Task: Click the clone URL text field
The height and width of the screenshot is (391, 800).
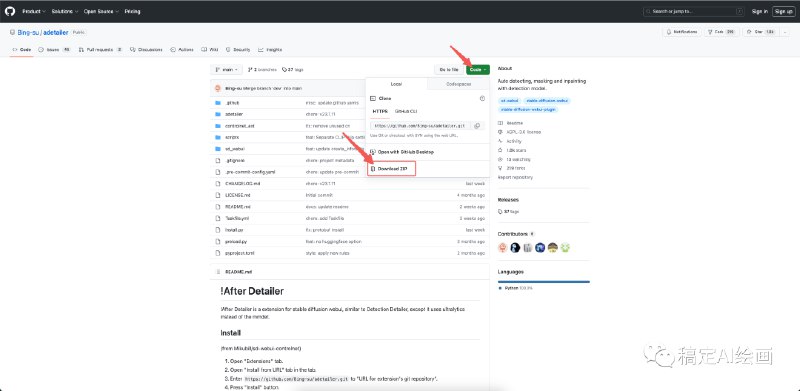Action: tap(420, 125)
